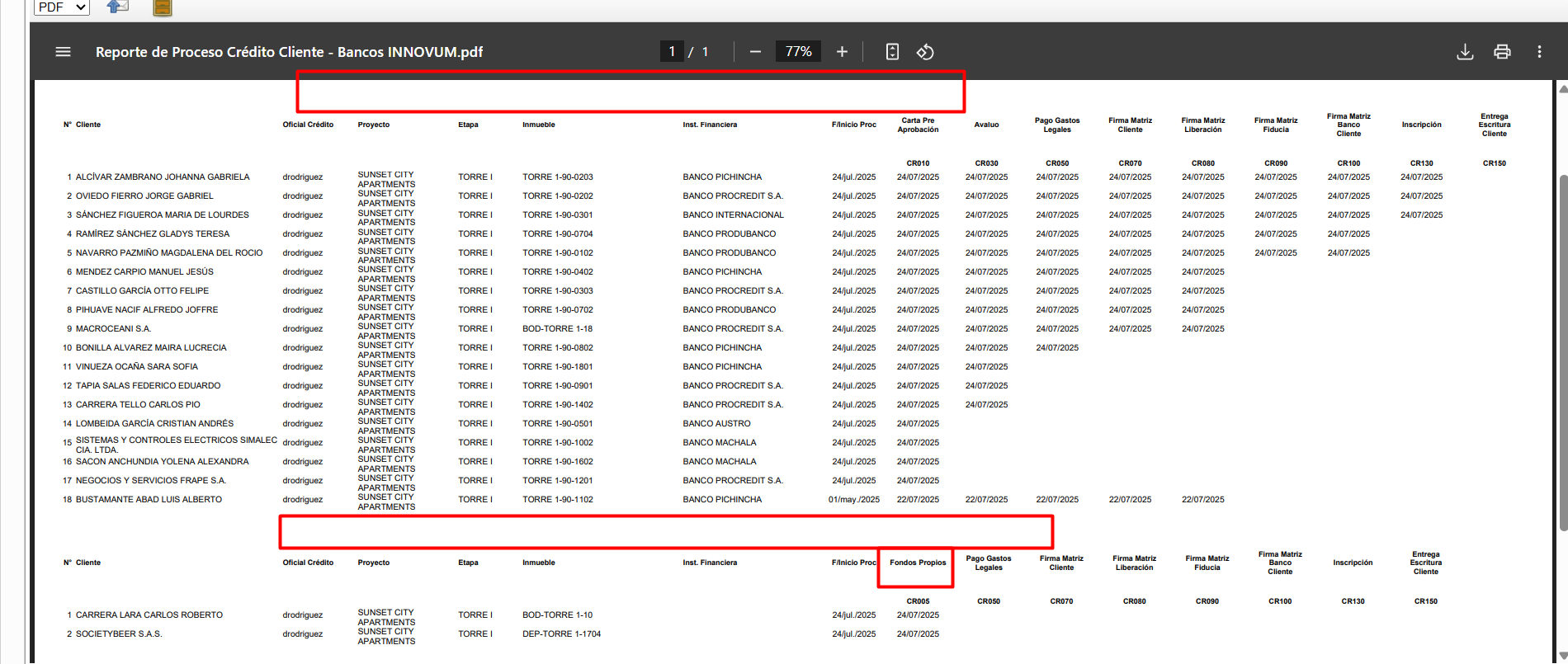Image resolution: width=1568 pixels, height=664 pixels.
Task: Download the PDF report
Action: [x=1465, y=52]
